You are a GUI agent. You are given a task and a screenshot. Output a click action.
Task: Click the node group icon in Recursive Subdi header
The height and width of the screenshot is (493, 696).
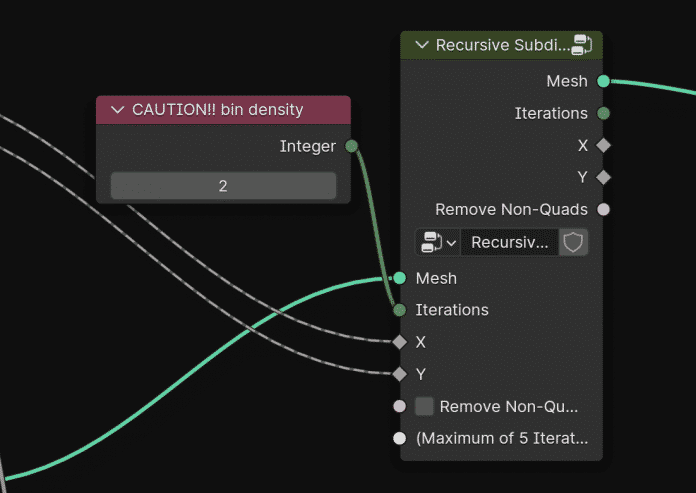(582, 45)
